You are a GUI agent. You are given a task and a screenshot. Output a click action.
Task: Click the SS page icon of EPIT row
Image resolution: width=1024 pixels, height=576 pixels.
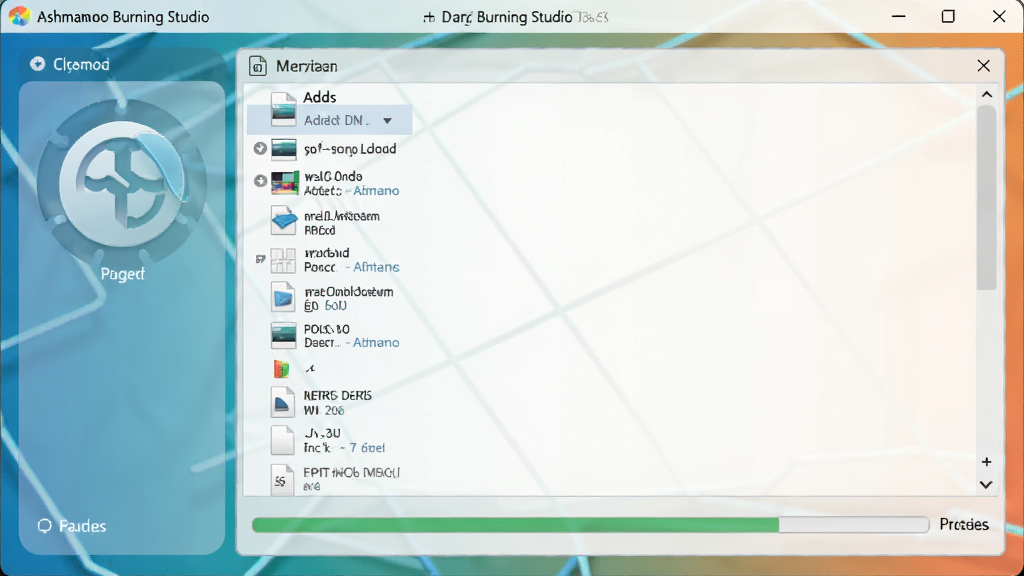coord(282,479)
